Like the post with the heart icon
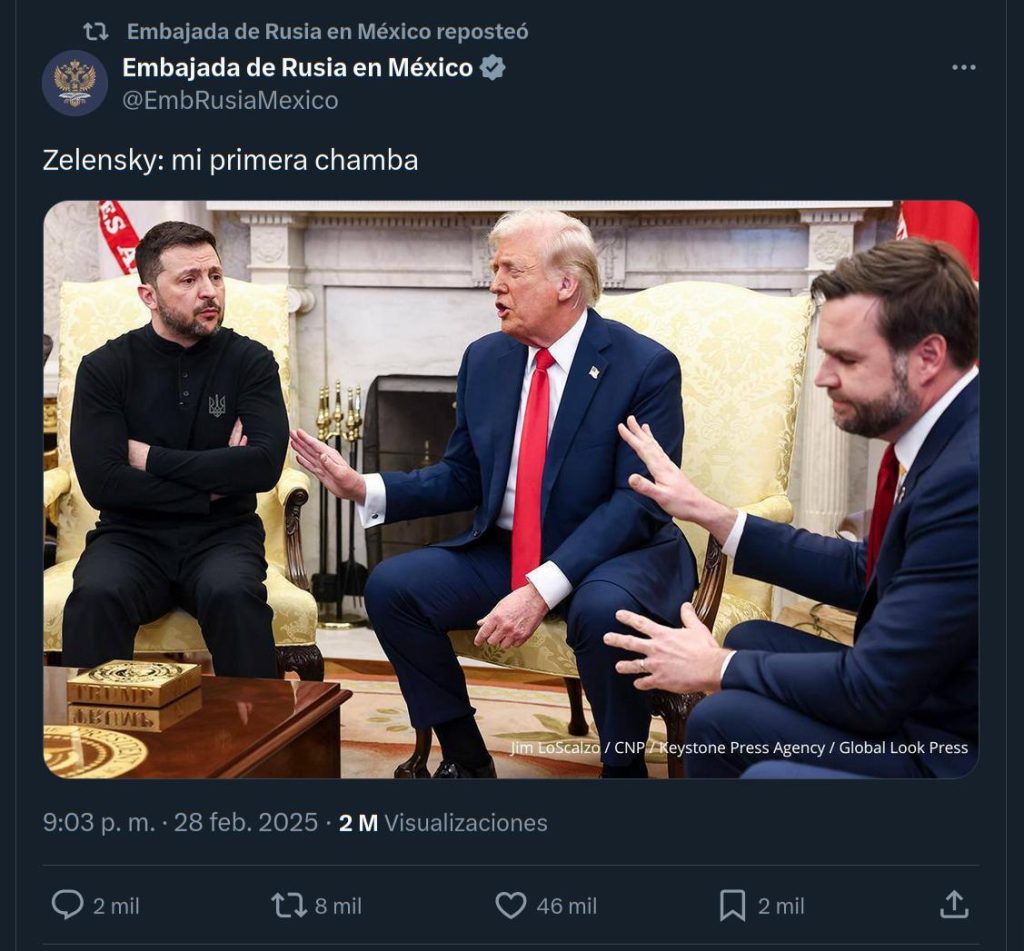Viewport: 1024px width, 951px height. [x=510, y=905]
